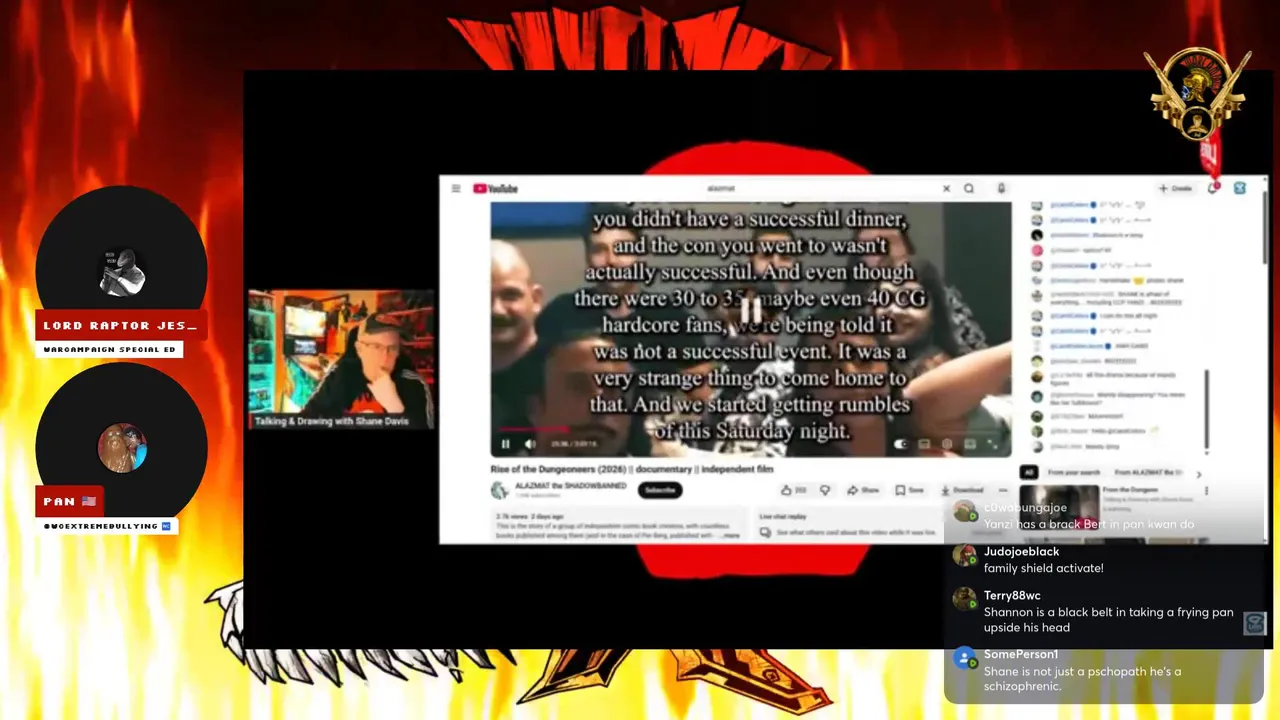Enter fullscreen on the video player
The image size is (1280, 720).
coord(993,444)
